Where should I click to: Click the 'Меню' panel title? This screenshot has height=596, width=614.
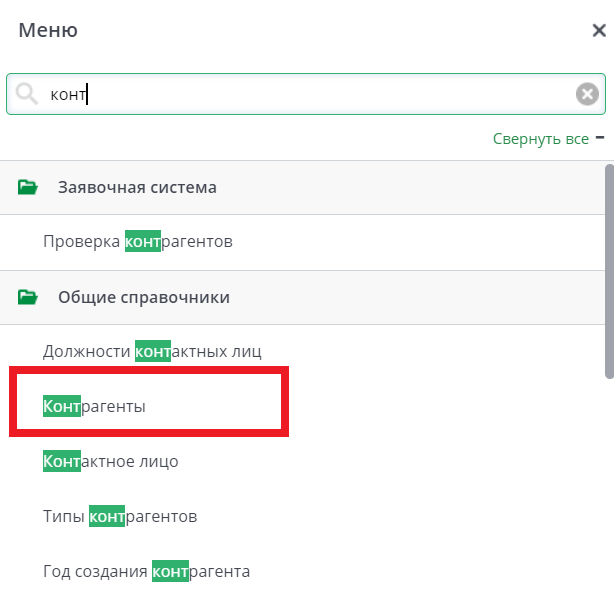coord(48,30)
